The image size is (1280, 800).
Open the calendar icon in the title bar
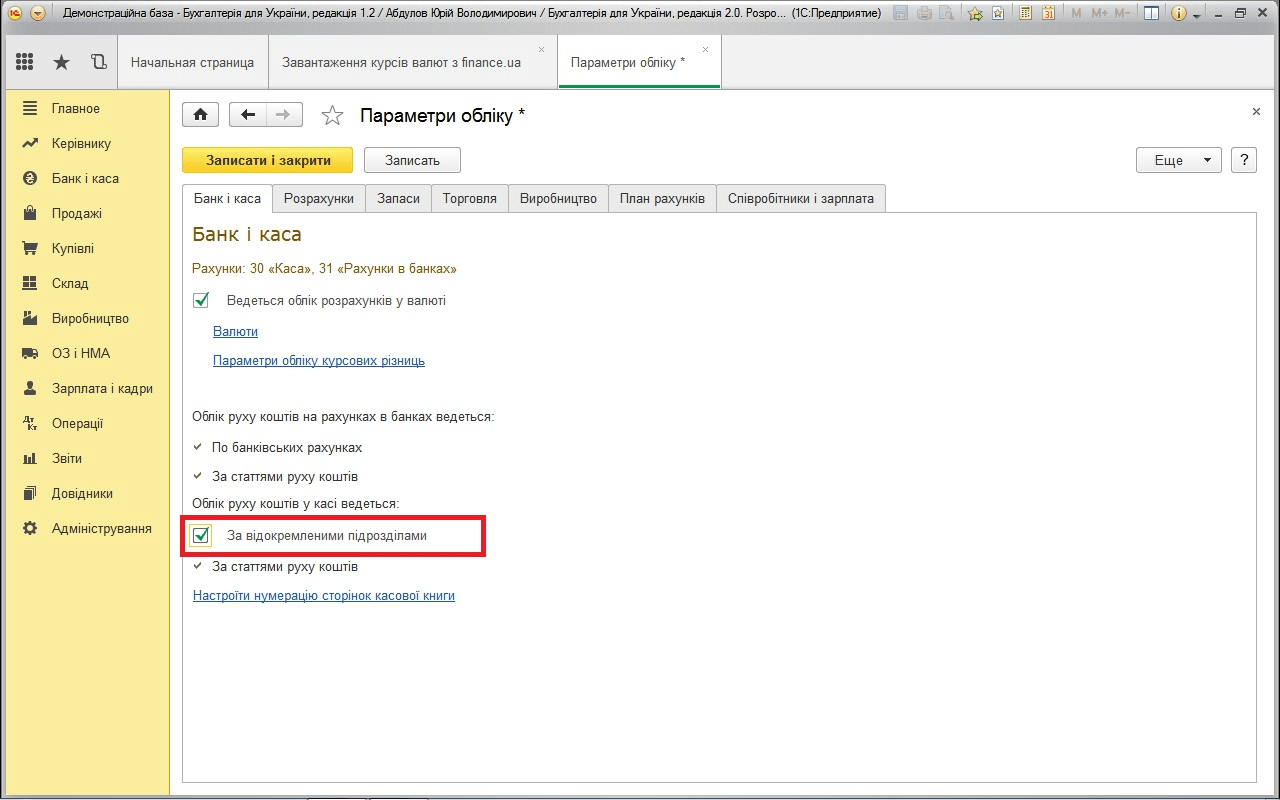point(1048,14)
